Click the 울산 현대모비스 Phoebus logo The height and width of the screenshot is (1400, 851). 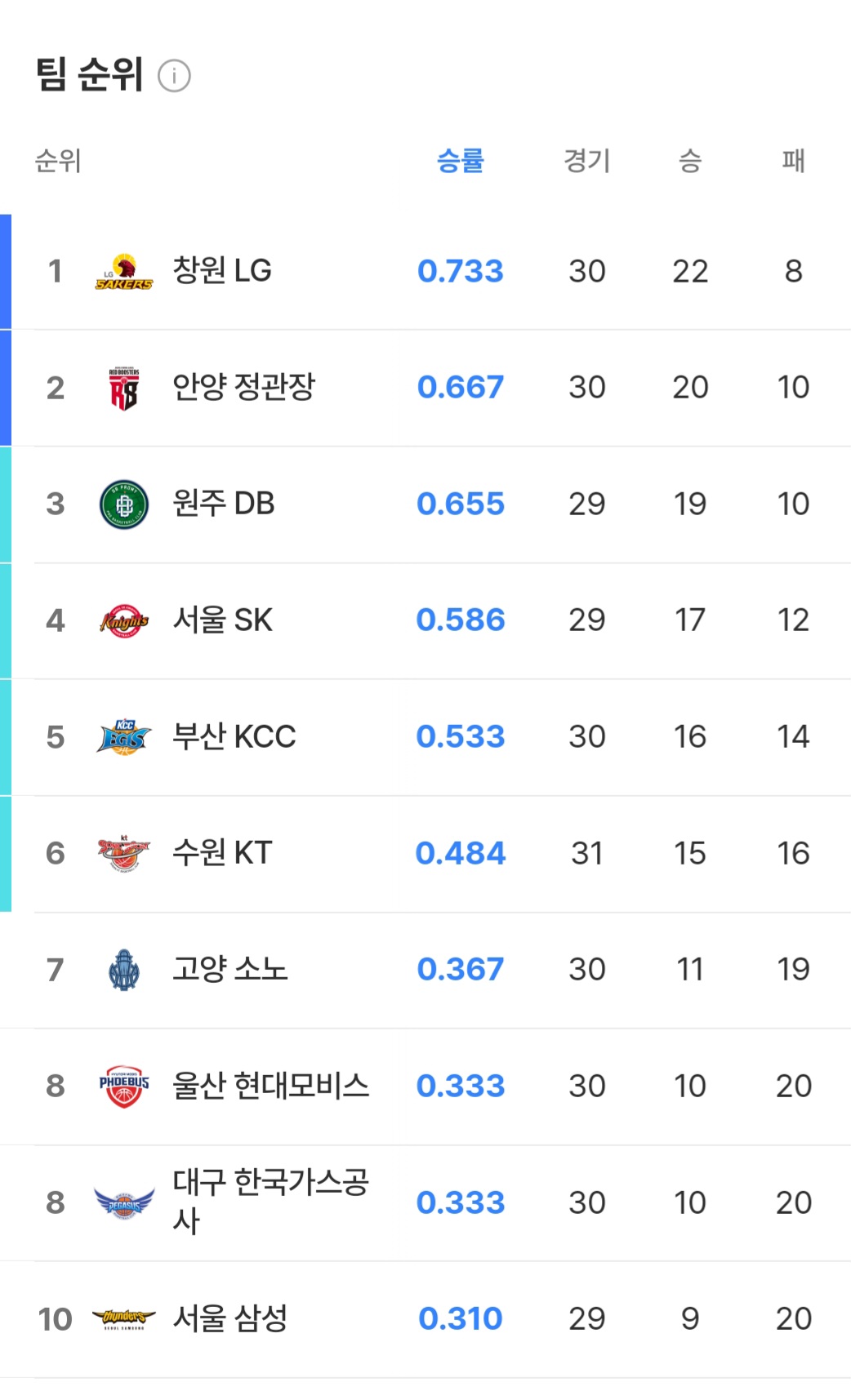[124, 1087]
